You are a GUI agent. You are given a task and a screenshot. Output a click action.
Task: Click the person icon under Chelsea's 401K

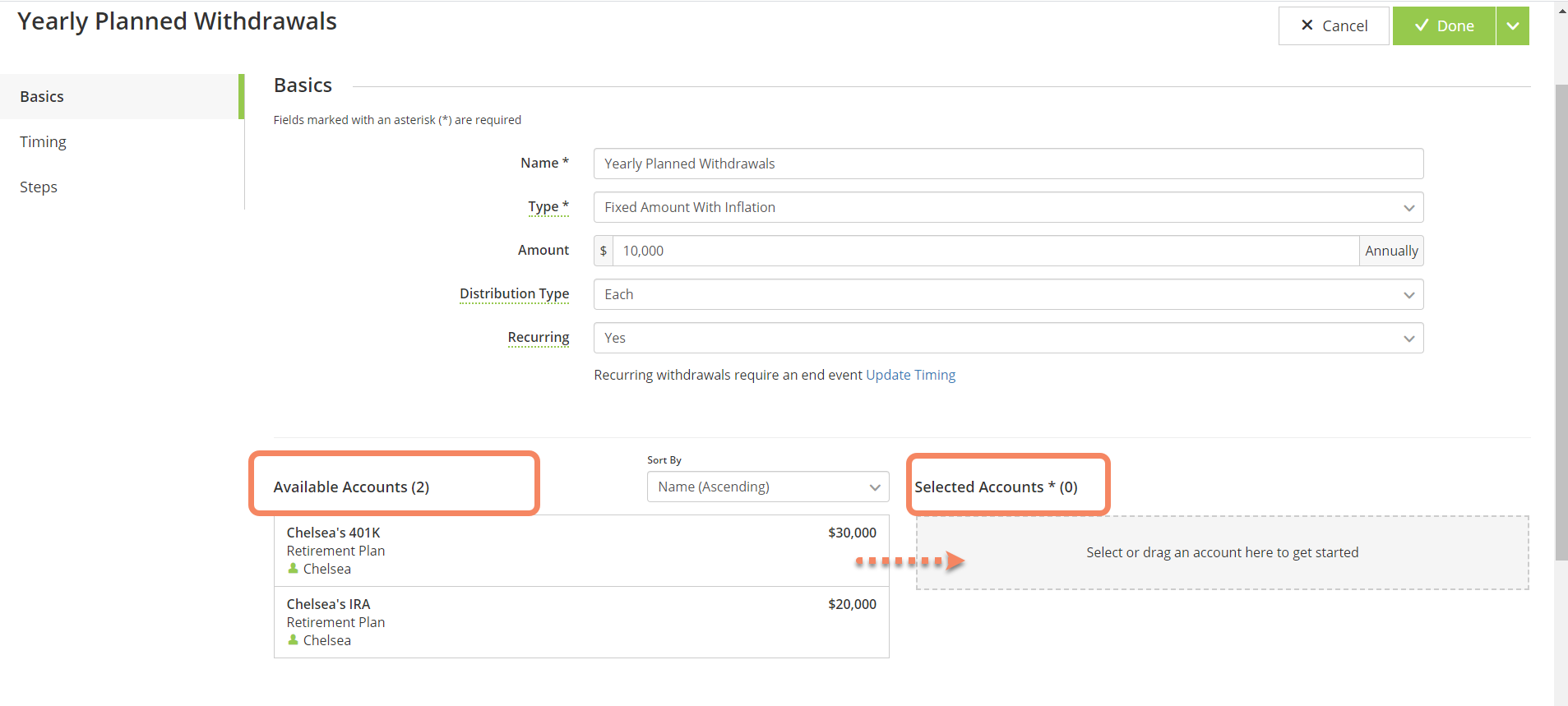293,568
